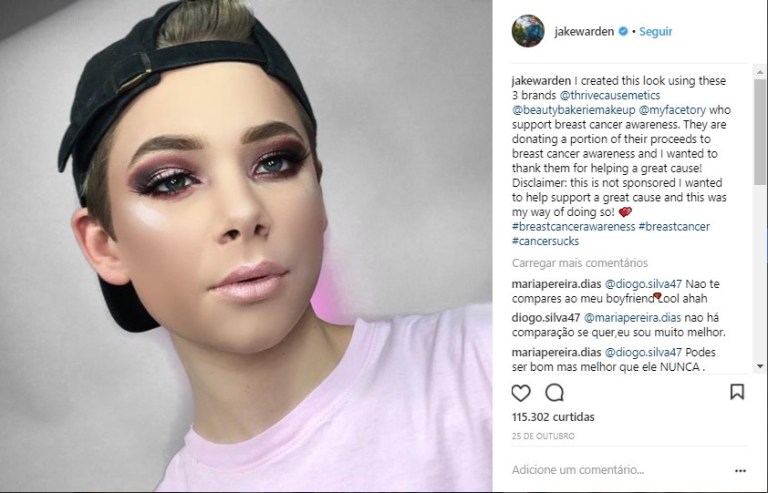Open comments via speech bubble icon

[x=554, y=393]
